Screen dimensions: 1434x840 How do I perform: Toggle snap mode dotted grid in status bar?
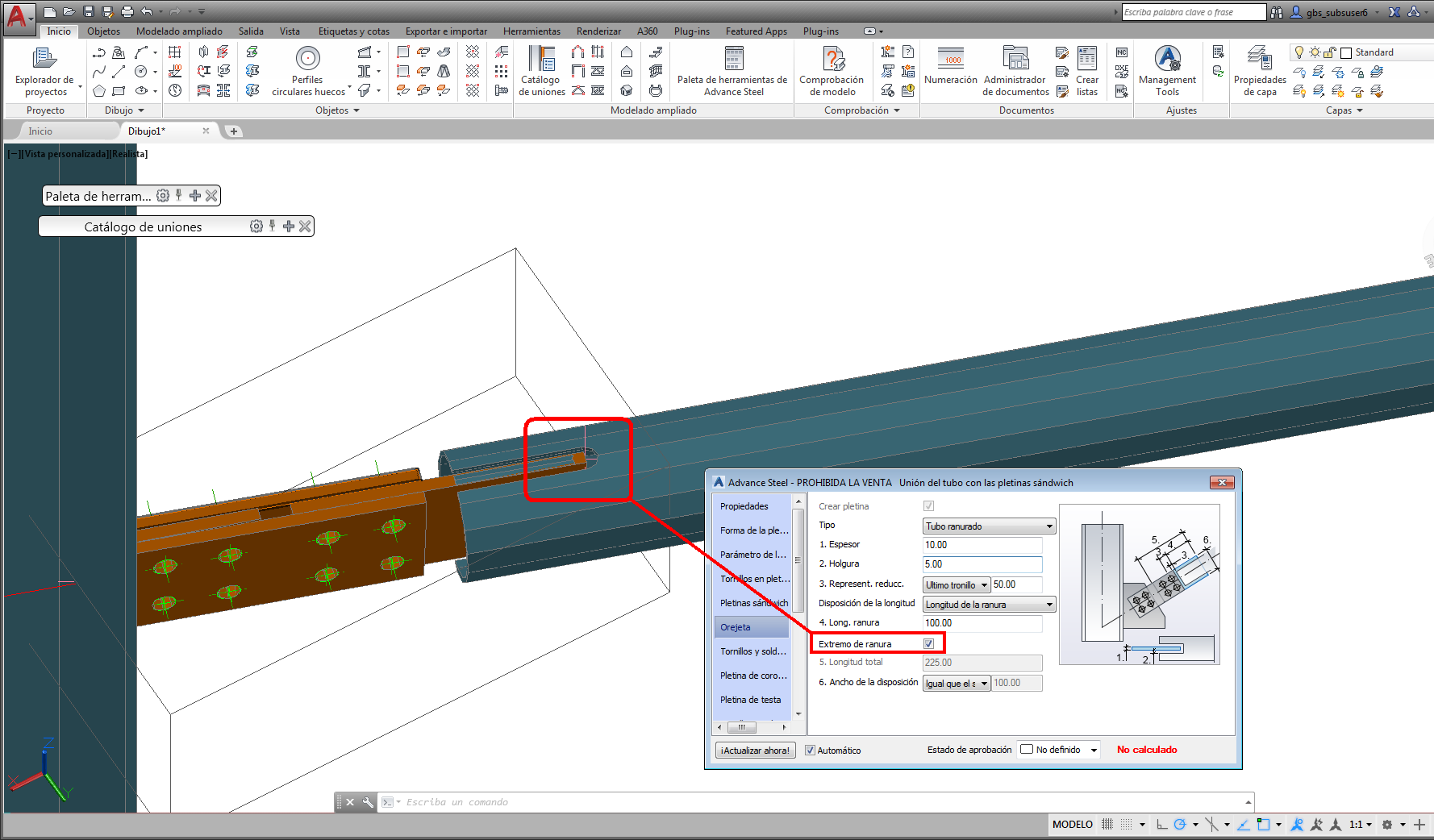click(1127, 824)
